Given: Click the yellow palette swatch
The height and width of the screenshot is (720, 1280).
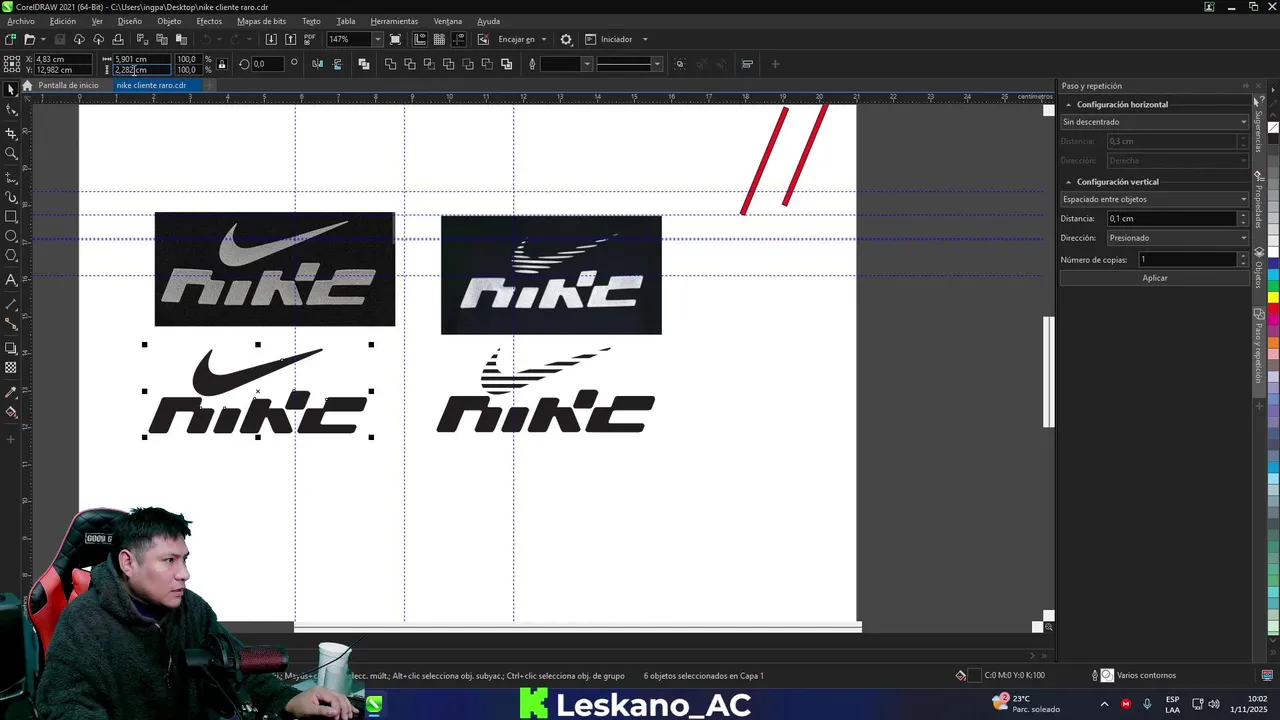Looking at the screenshot, I should (1274, 297).
